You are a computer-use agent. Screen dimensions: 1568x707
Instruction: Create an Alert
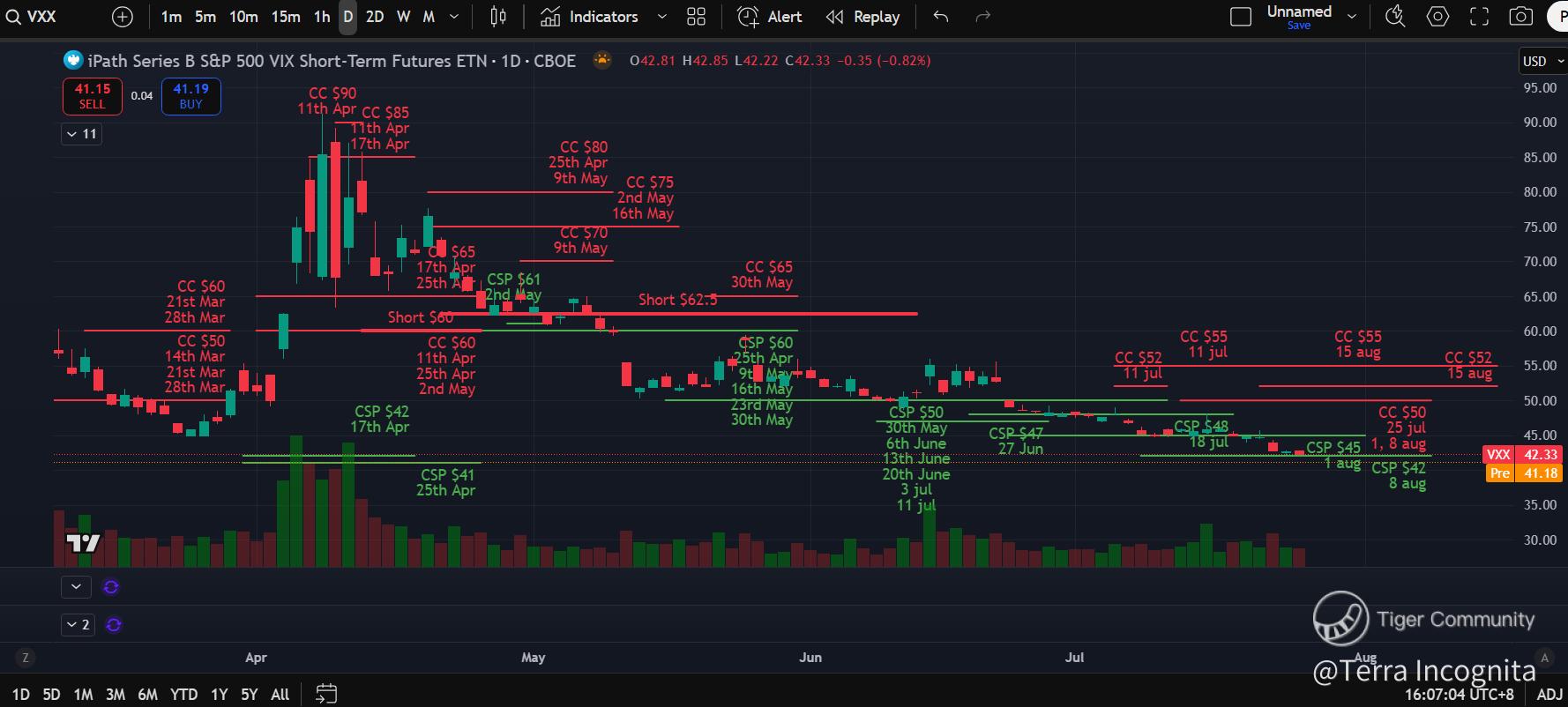pyautogui.click(x=770, y=17)
